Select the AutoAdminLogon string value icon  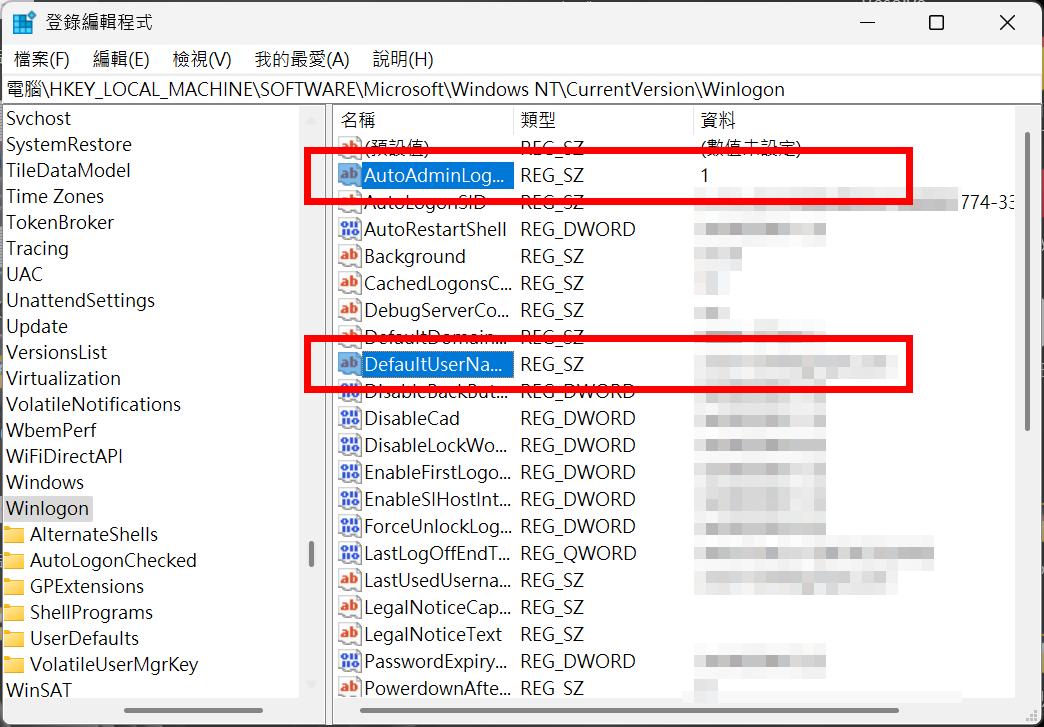click(x=350, y=175)
